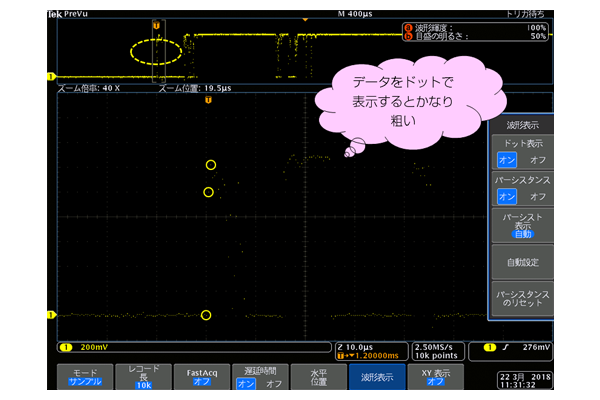Open the パーシスト表示 自動 setting
Viewport: 600px width, 400px height.
(x=522, y=225)
